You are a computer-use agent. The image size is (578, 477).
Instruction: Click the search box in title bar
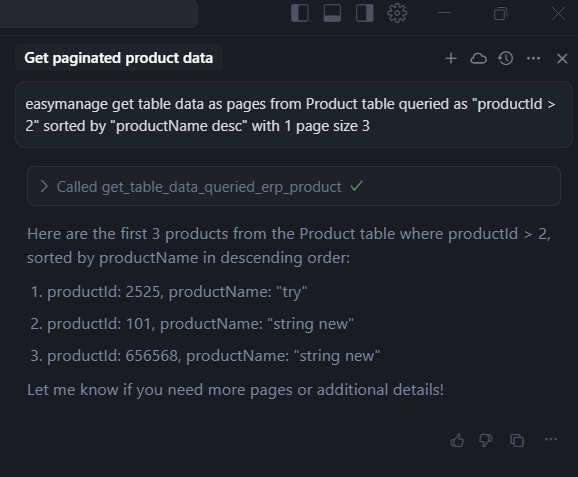tap(99, 14)
